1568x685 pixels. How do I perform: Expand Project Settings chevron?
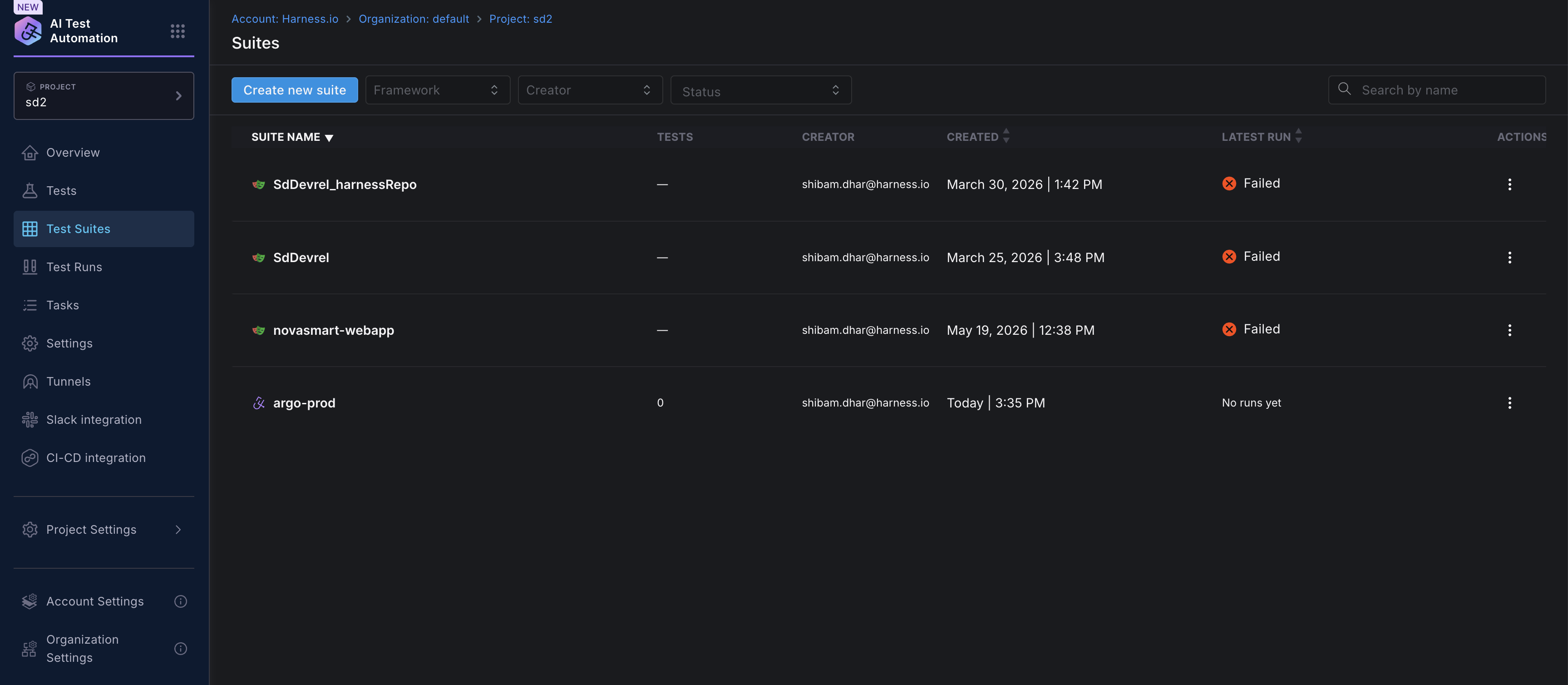point(178,530)
